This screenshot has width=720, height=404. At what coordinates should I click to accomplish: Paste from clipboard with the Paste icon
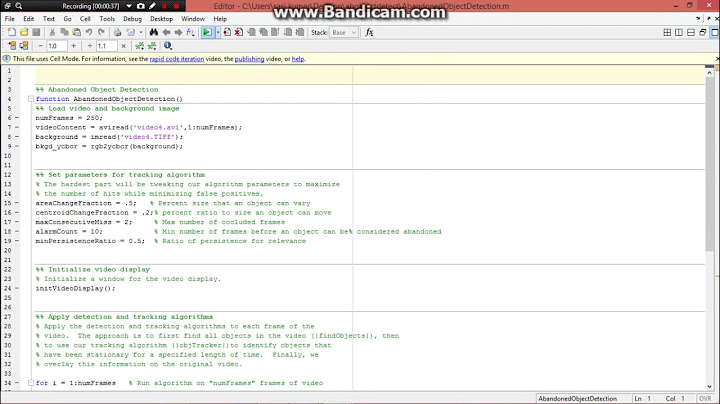[x=77, y=32]
